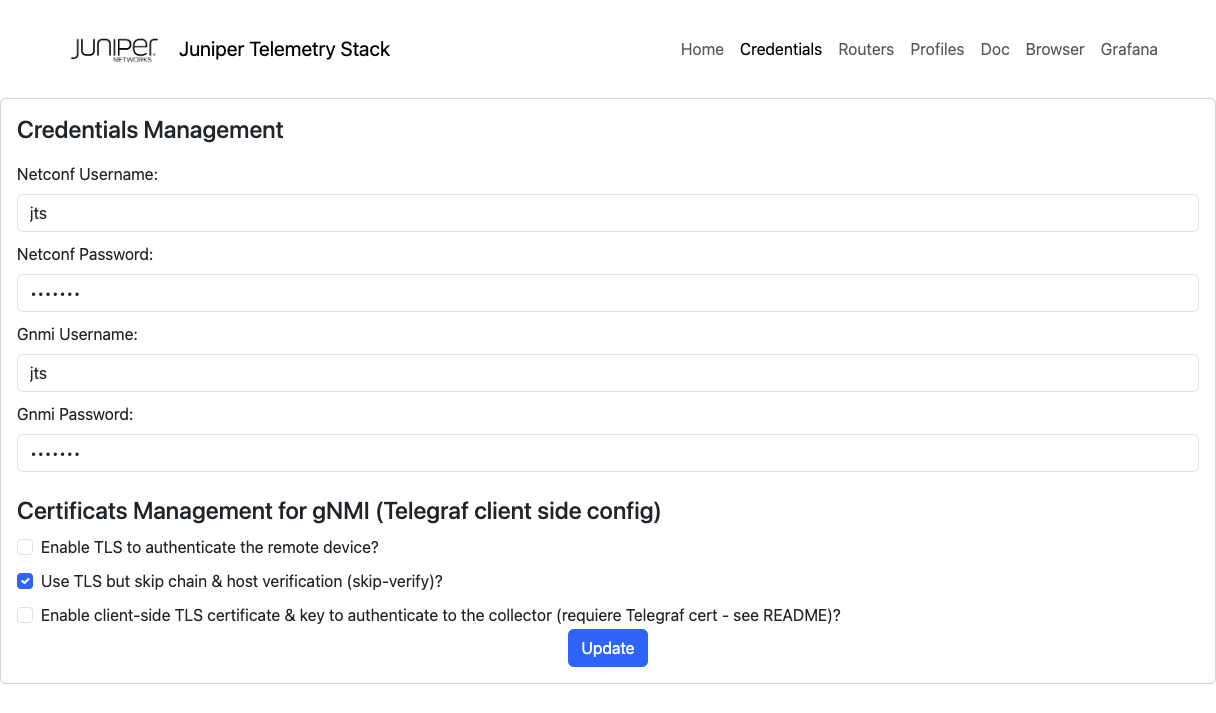The height and width of the screenshot is (713, 1216).
Task: Click the Juniper Networks logo
Action: coord(114,49)
